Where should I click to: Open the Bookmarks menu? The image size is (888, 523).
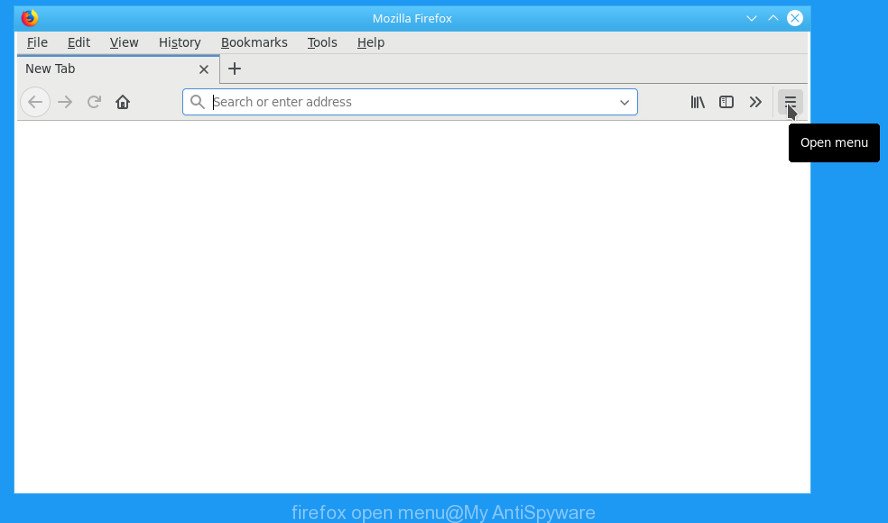(x=254, y=42)
